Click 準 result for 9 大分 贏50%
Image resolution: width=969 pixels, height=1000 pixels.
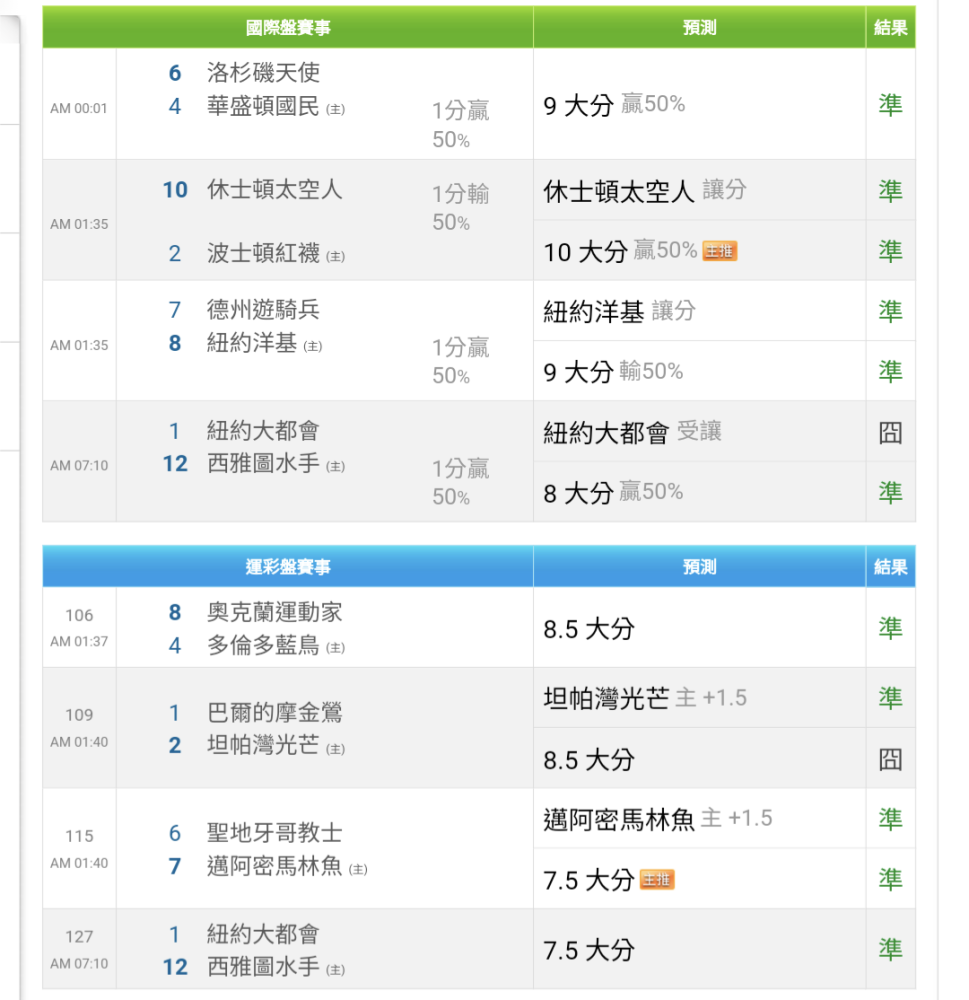[891, 105]
